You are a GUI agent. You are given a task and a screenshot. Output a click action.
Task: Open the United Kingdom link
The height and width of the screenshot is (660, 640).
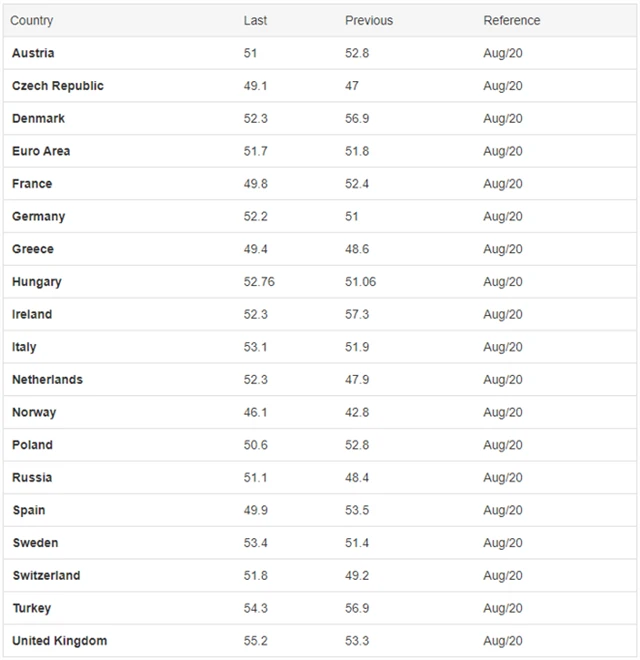[59, 640]
